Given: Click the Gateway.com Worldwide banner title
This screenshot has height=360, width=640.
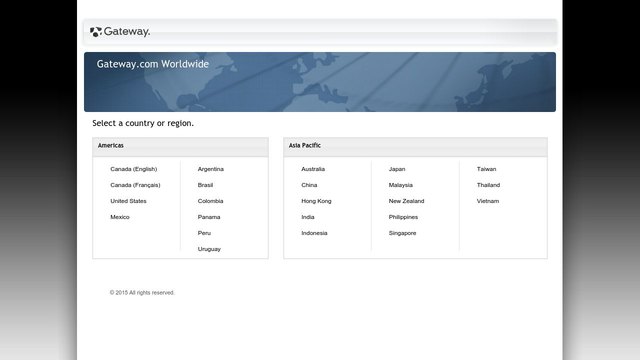Looking at the screenshot, I should [x=153, y=64].
